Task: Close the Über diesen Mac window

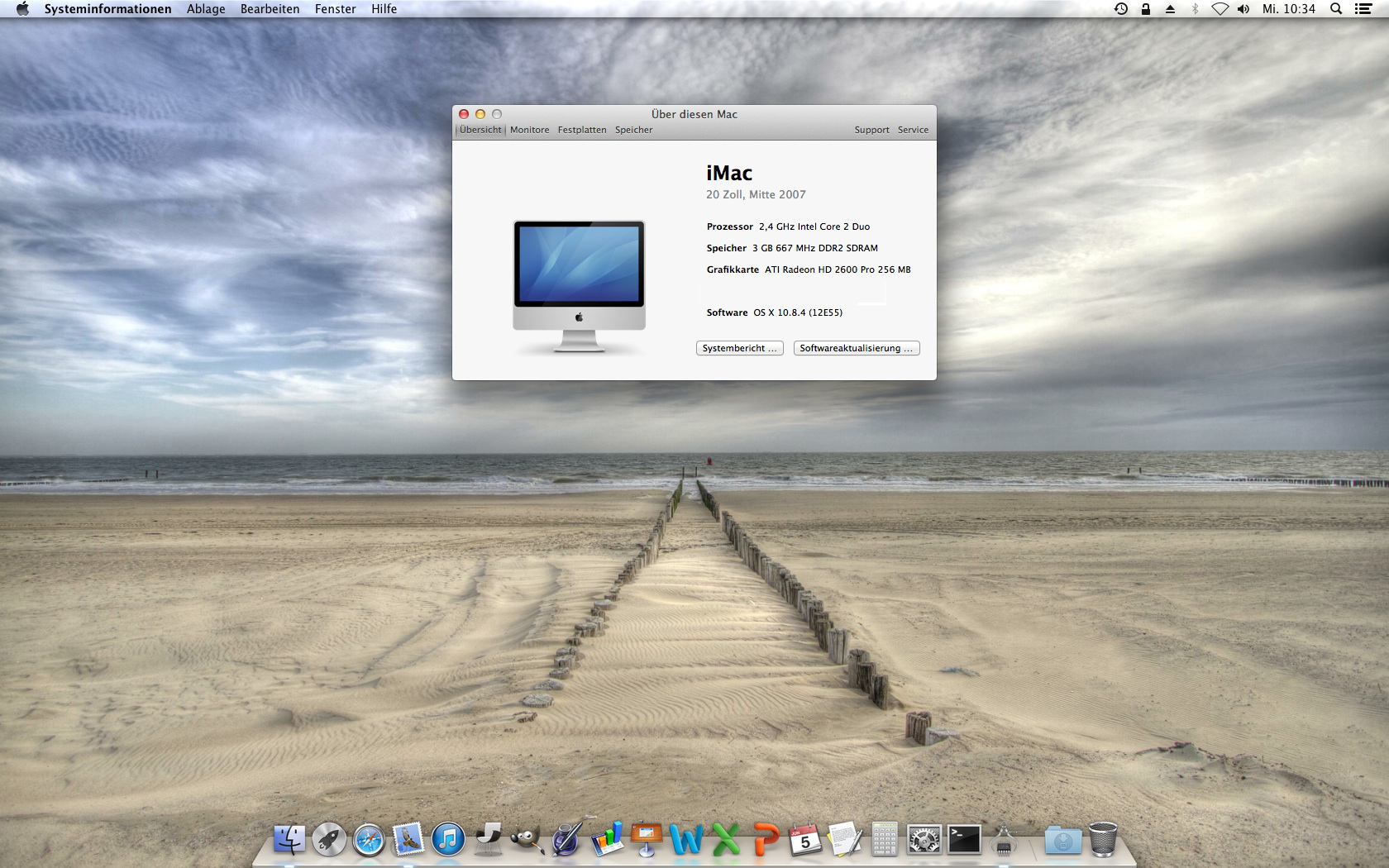Action: (464, 114)
